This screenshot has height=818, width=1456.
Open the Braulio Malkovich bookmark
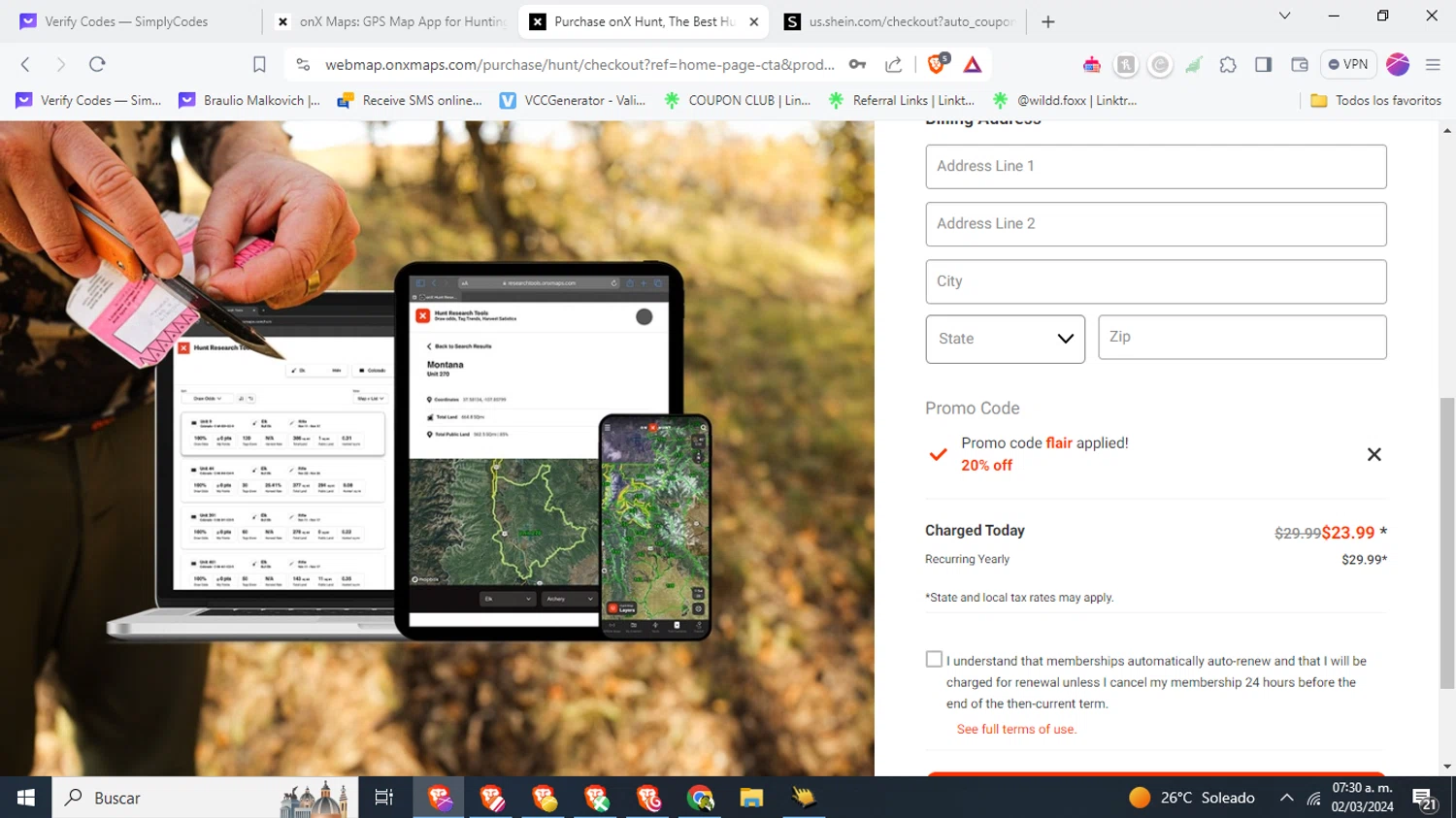click(249, 100)
